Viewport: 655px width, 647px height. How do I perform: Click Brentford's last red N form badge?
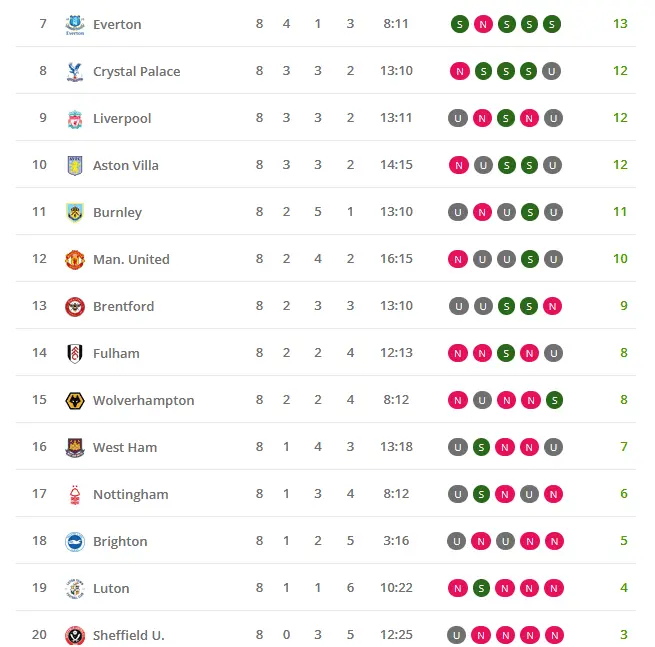pos(553,306)
